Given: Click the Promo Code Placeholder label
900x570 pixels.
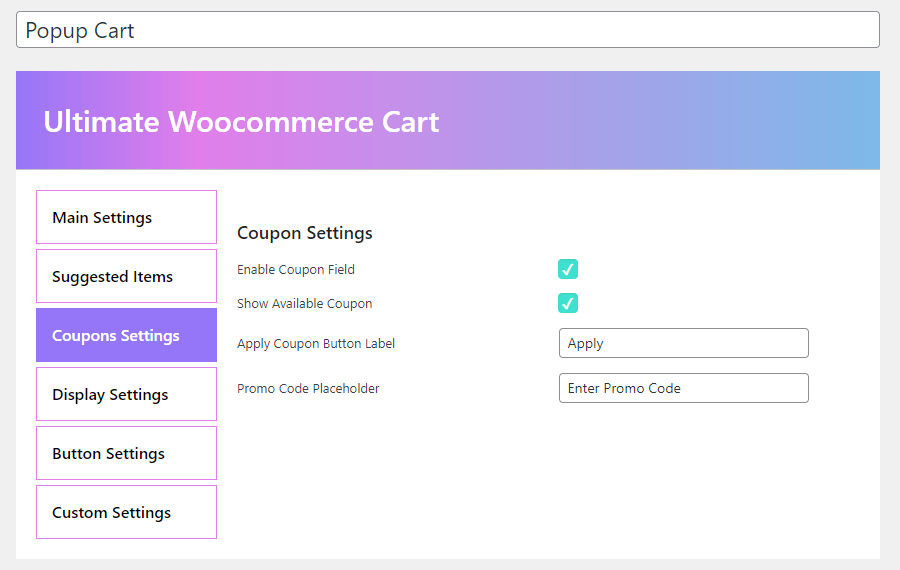Looking at the screenshot, I should pos(308,389).
